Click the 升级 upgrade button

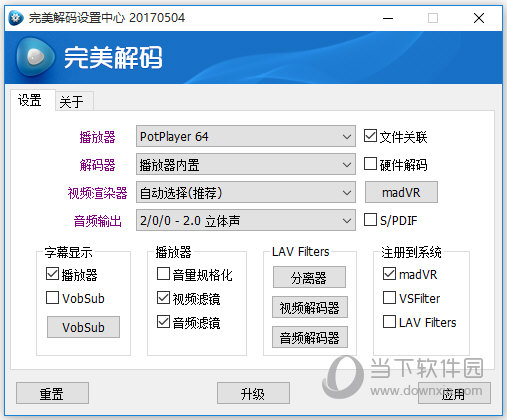pyautogui.click(x=253, y=393)
